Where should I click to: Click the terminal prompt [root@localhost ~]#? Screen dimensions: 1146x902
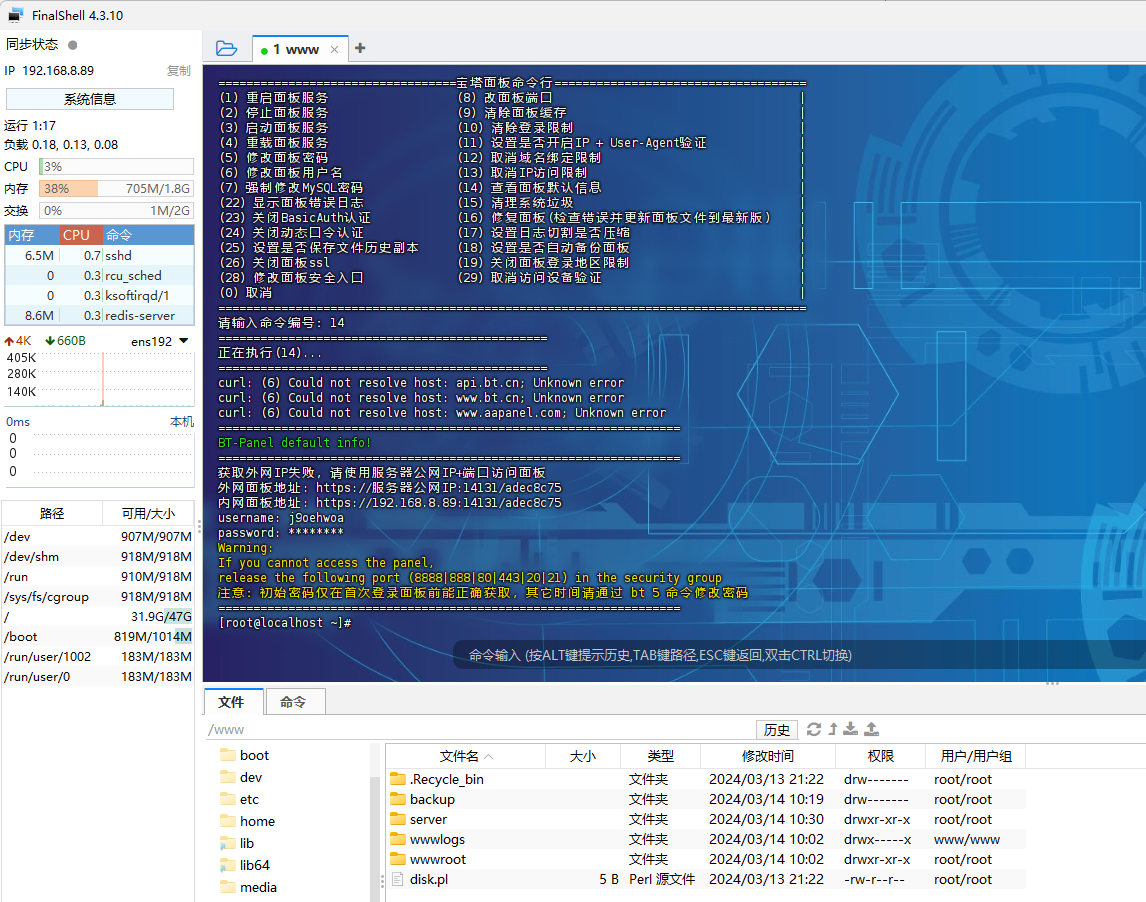click(x=285, y=623)
